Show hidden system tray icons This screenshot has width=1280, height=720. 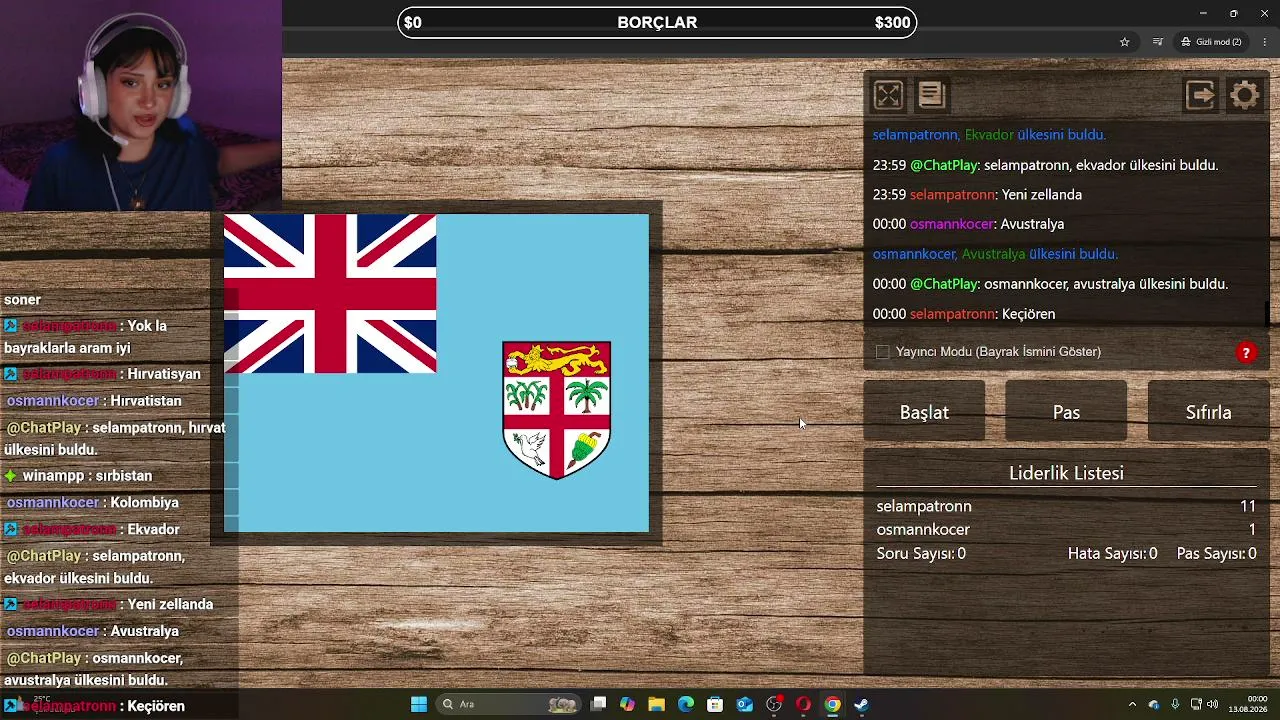coord(1132,705)
